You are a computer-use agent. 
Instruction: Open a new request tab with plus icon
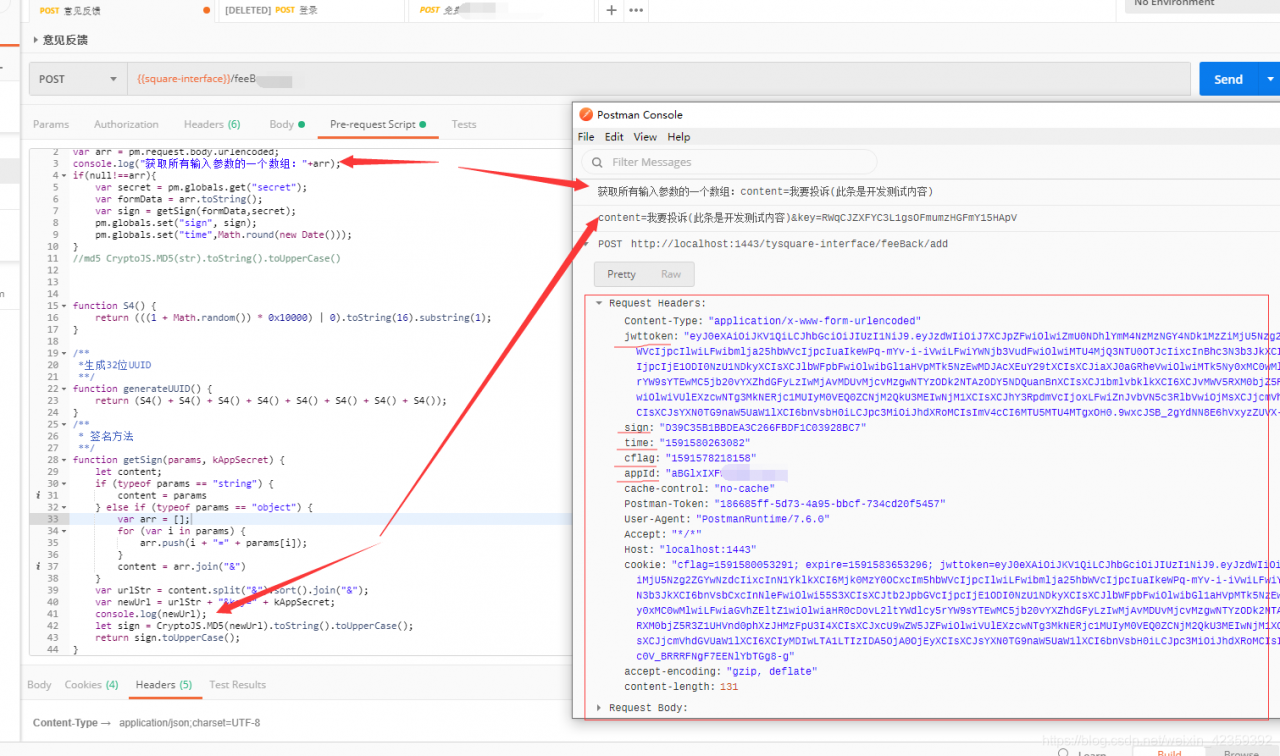point(611,10)
